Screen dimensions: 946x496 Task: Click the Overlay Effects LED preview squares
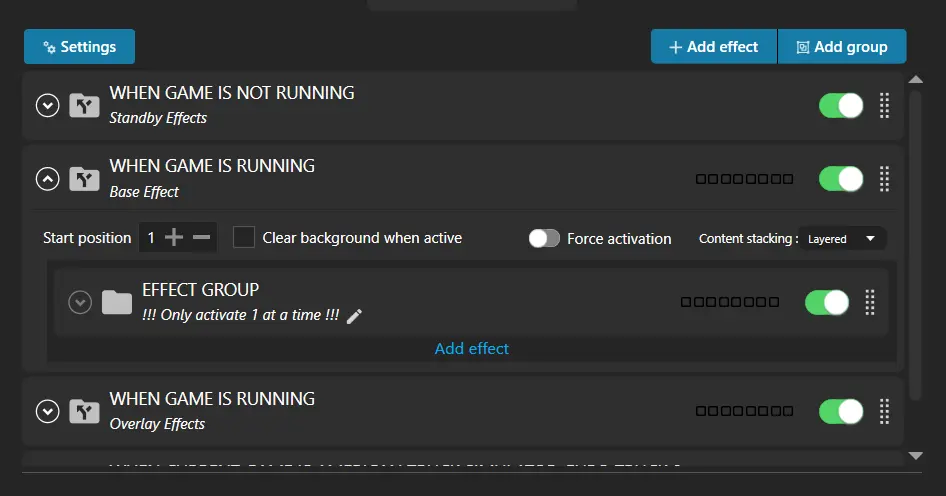coord(744,412)
